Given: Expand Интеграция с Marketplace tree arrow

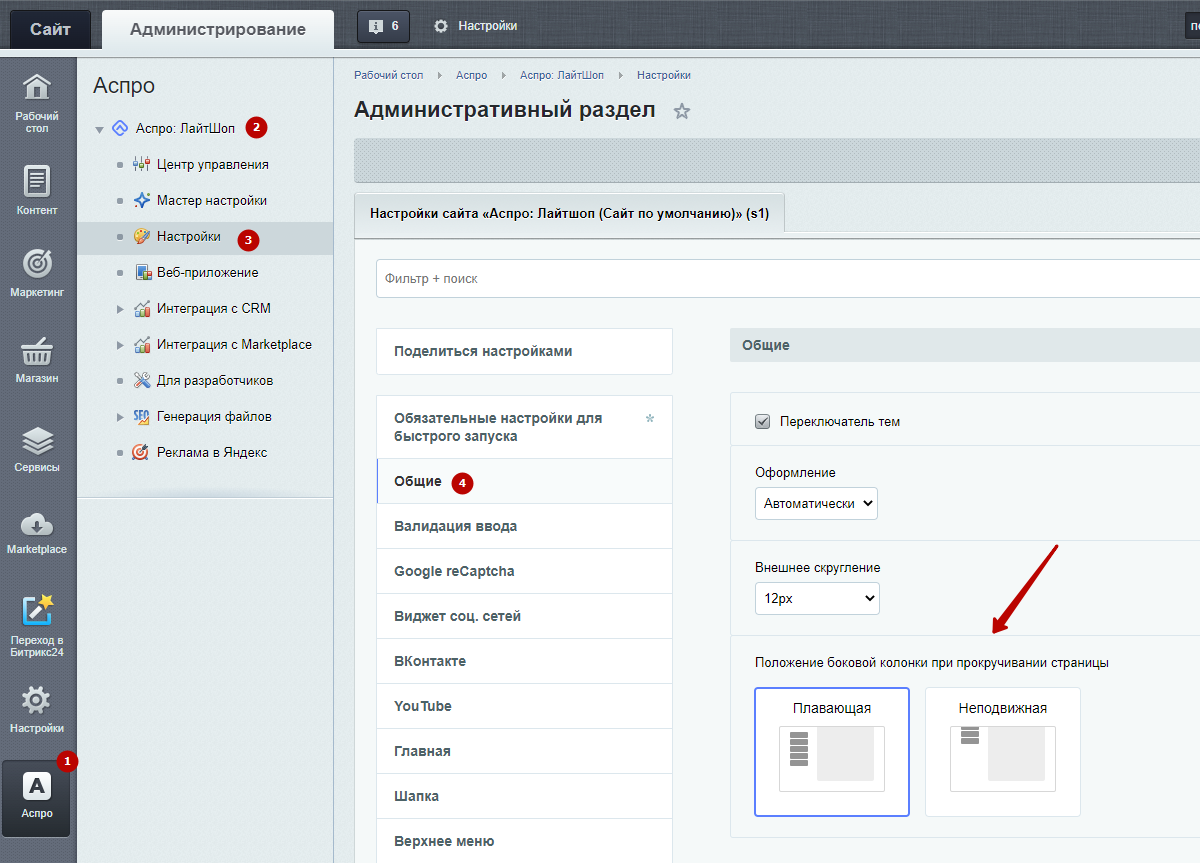Looking at the screenshot, I should click(x=120, y=344).
